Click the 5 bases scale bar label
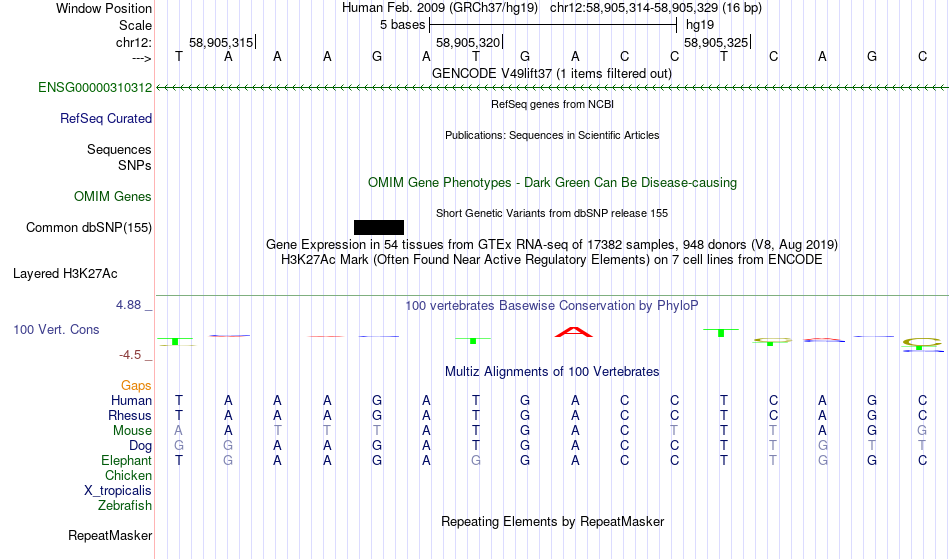This screenshot has width=950, height=559. (x=402, y=25)
